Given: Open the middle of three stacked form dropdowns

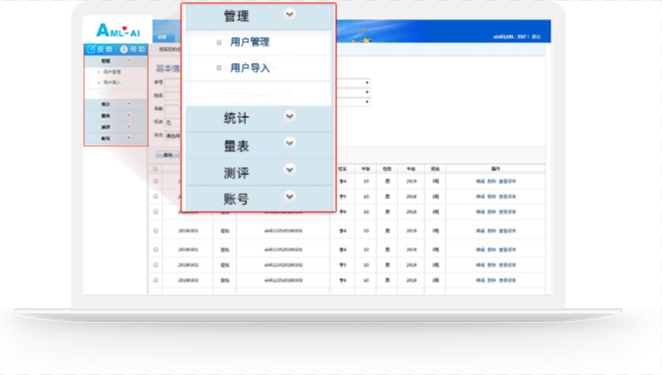Looking at the screenshot, I should [353, 92].
